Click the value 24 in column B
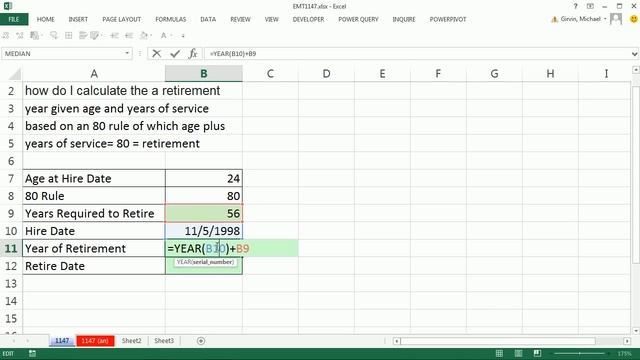The width and height of the screenshot is (640, 360). [x=204, y=178]
